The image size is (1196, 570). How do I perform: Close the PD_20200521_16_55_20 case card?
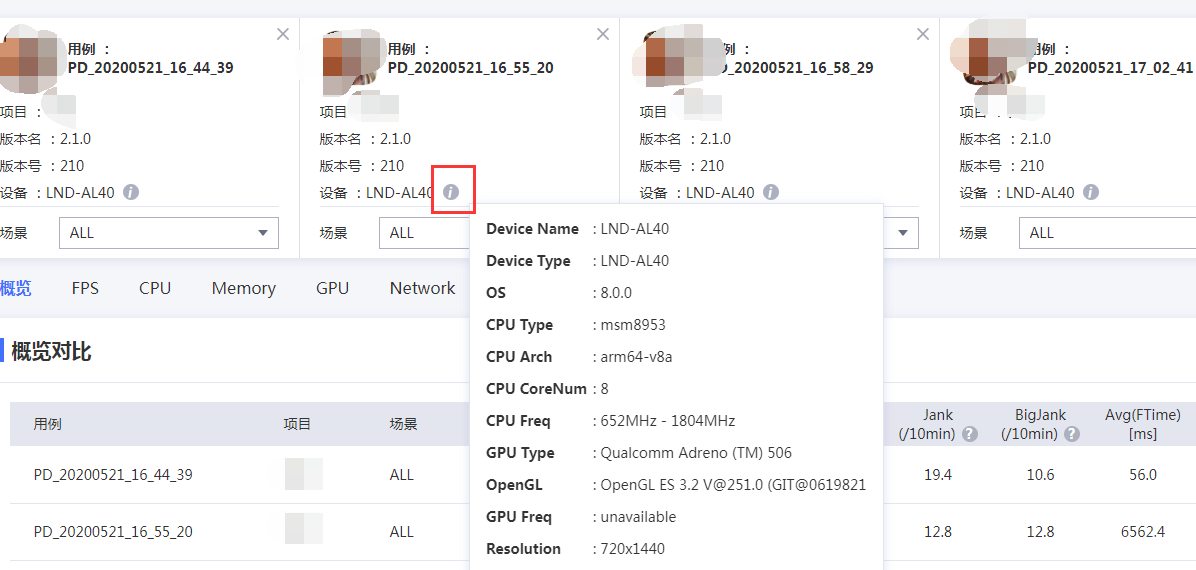click(x=603, y=34)
